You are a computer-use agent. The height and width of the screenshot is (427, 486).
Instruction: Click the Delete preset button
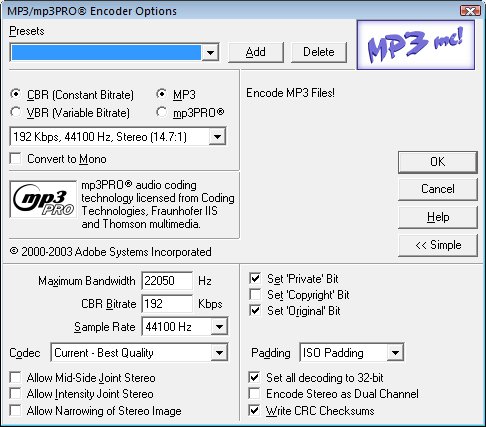tap(319, 52)
